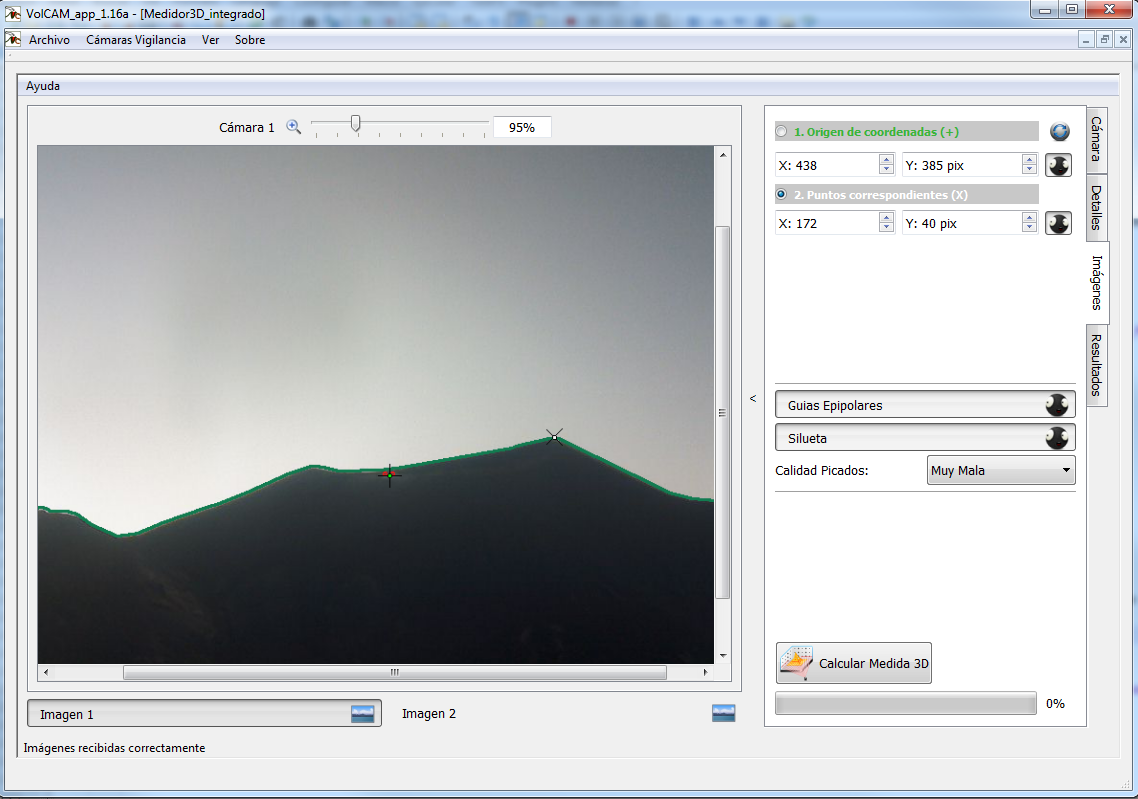This screenshot has height=799, width=1138.
Task: Click the Silueta button
Action: [x=925, y=438]
